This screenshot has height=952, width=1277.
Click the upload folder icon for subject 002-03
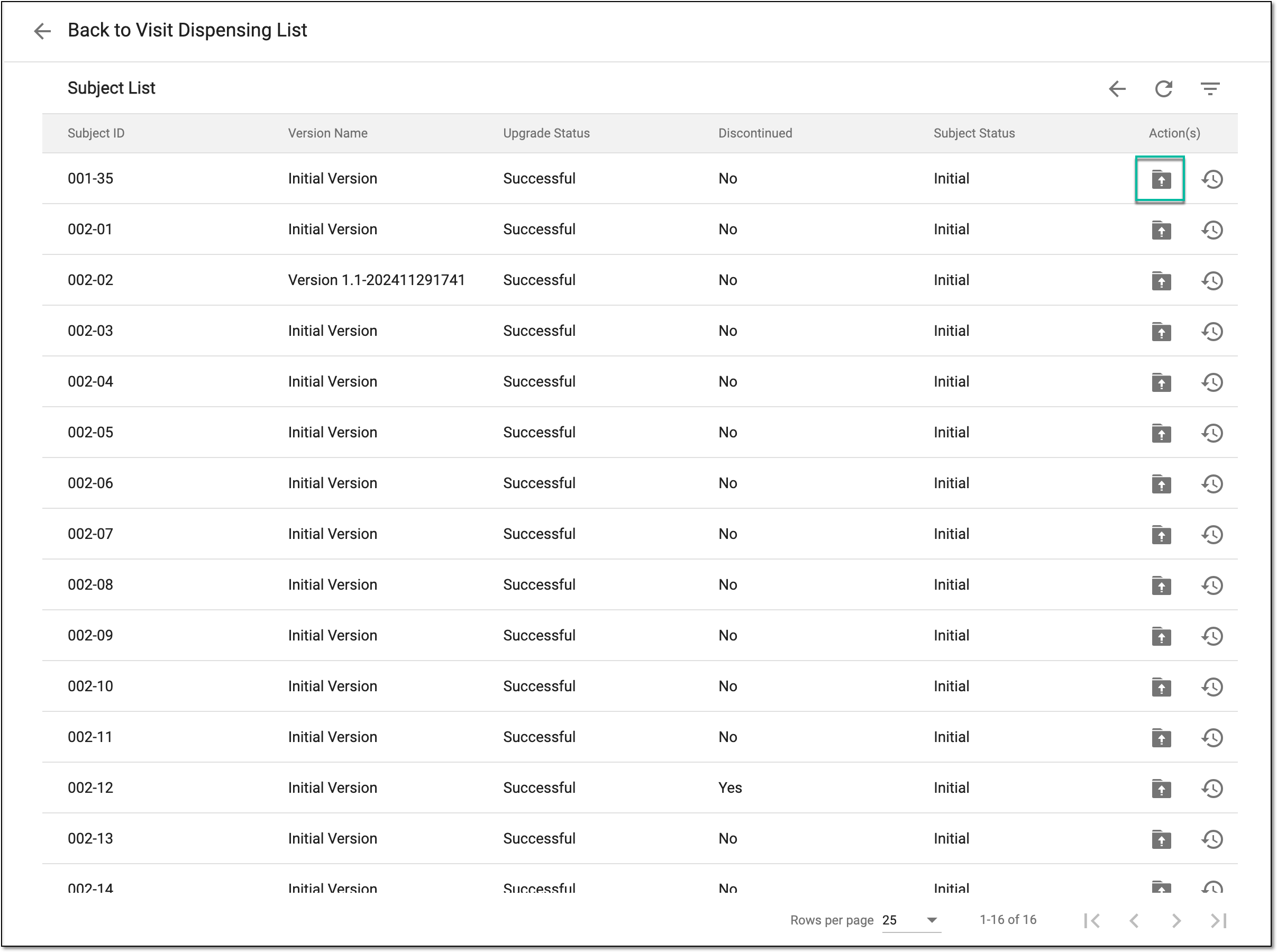click(1161, 332)
